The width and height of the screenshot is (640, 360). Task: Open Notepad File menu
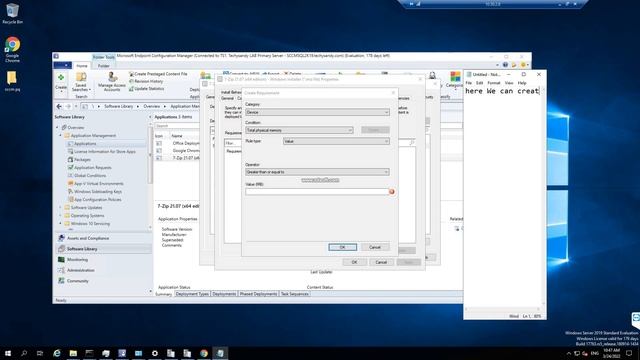(469, 83)
